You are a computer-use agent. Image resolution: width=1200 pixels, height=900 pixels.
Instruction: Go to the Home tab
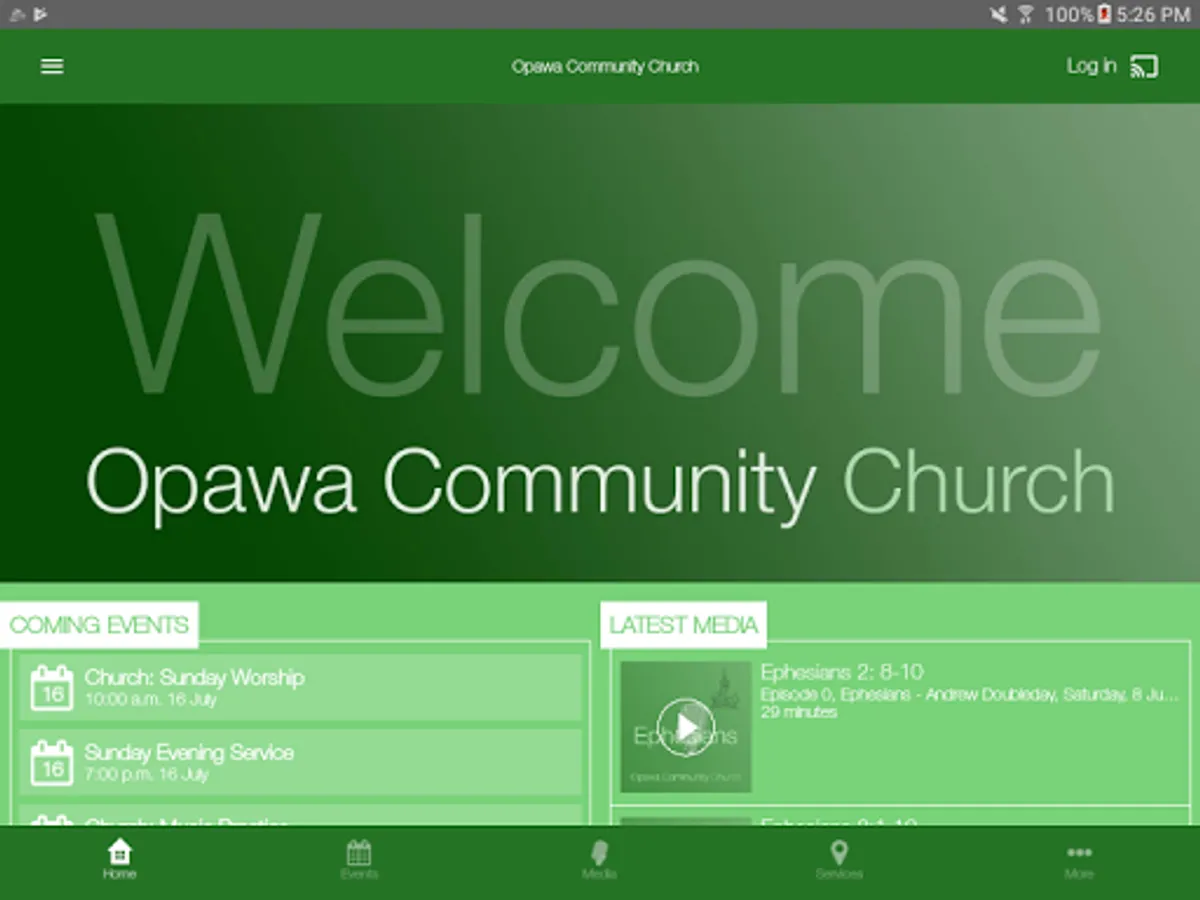pyautogui.click(x=119, y=860)
